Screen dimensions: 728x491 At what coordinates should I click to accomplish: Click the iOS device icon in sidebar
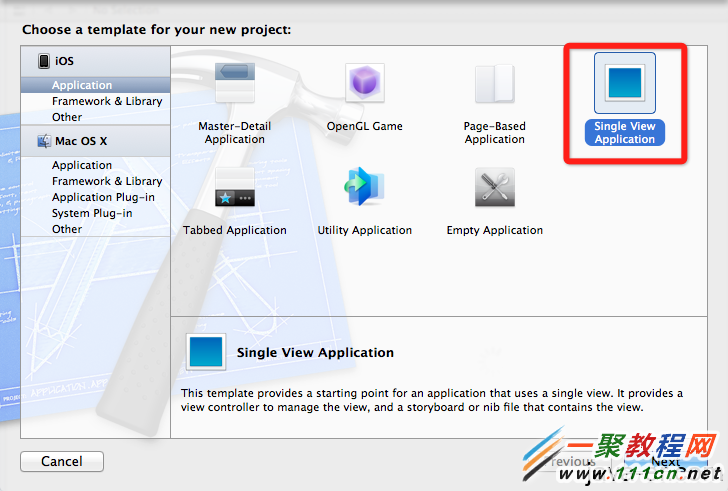[44, 61]
